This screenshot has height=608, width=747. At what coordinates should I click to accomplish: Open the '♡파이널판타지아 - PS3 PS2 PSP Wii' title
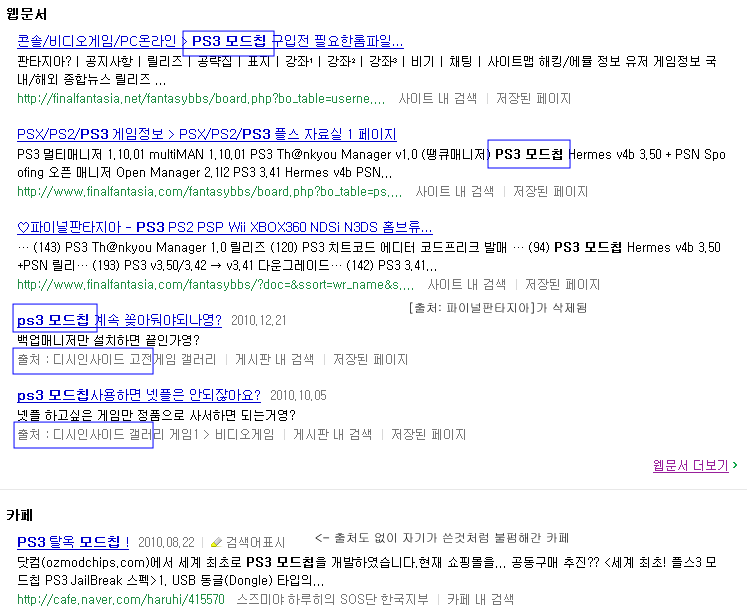pyautogui.click(x=224, y=227)
